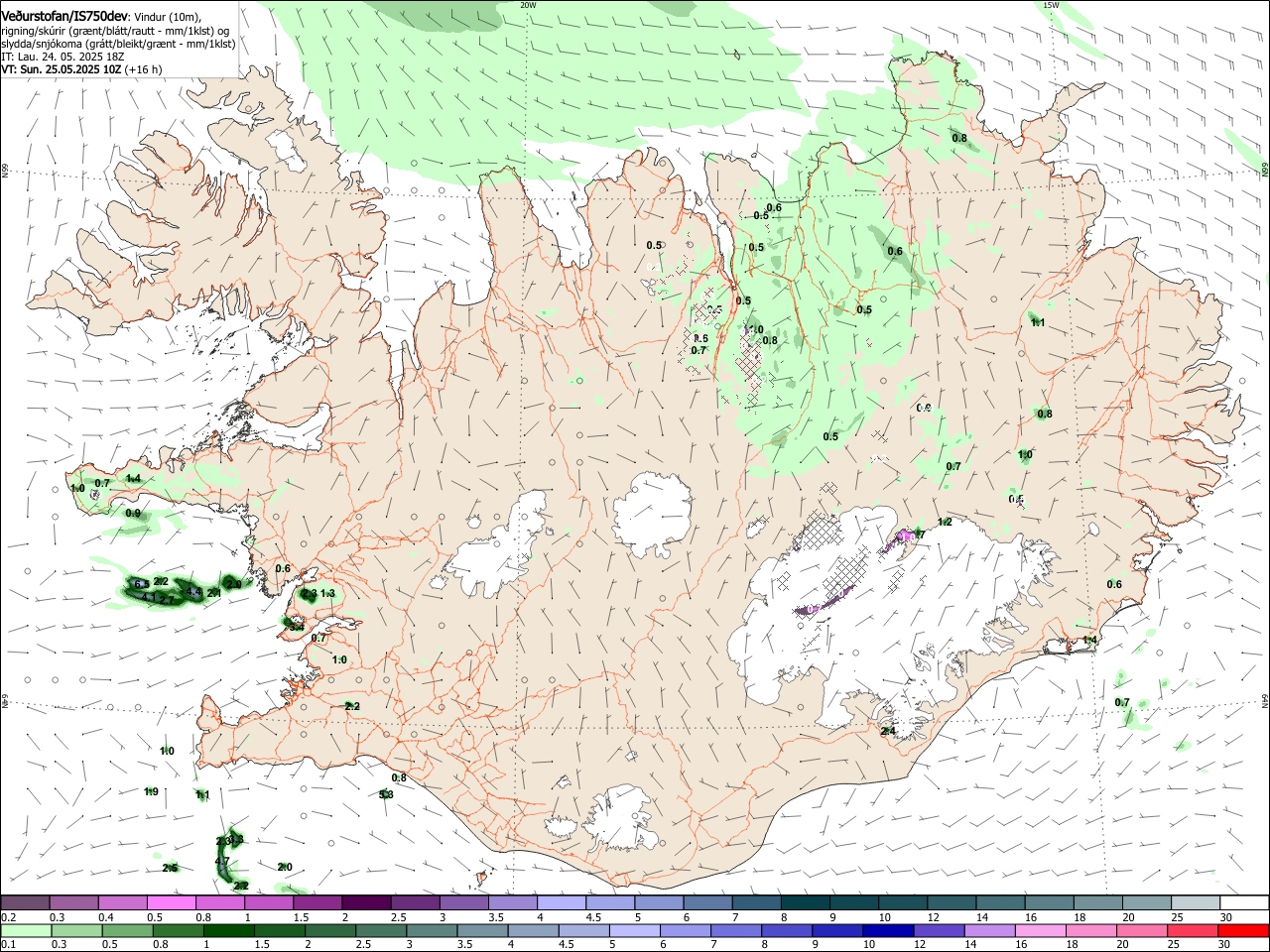This screenshot has height=952, width=1270.
Task: Click the 'rigning/skúrir' legend description line
Action: pyautogui.click(x=116, y=30)
